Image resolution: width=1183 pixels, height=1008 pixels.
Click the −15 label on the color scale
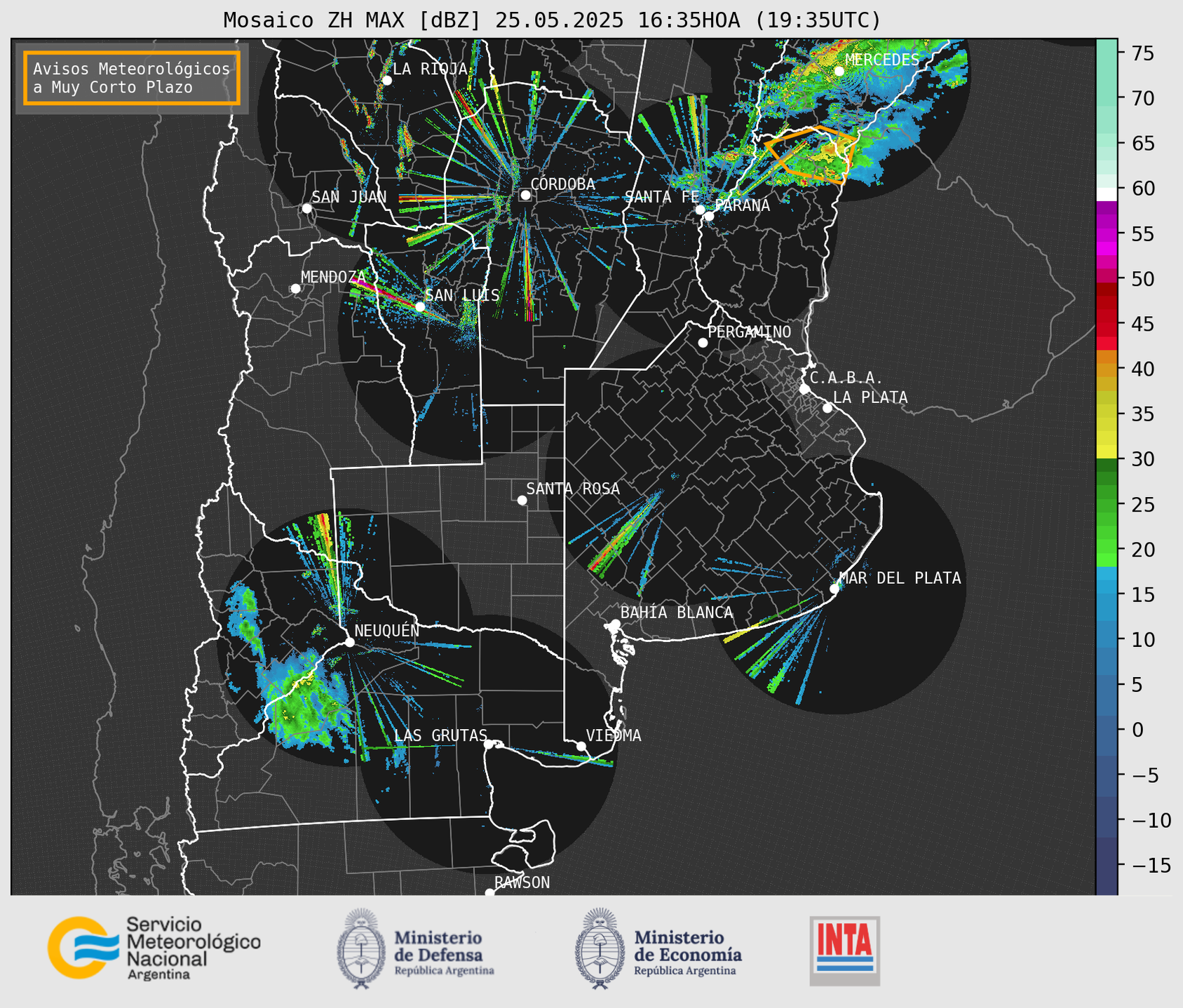click(x=1151, y=865)
